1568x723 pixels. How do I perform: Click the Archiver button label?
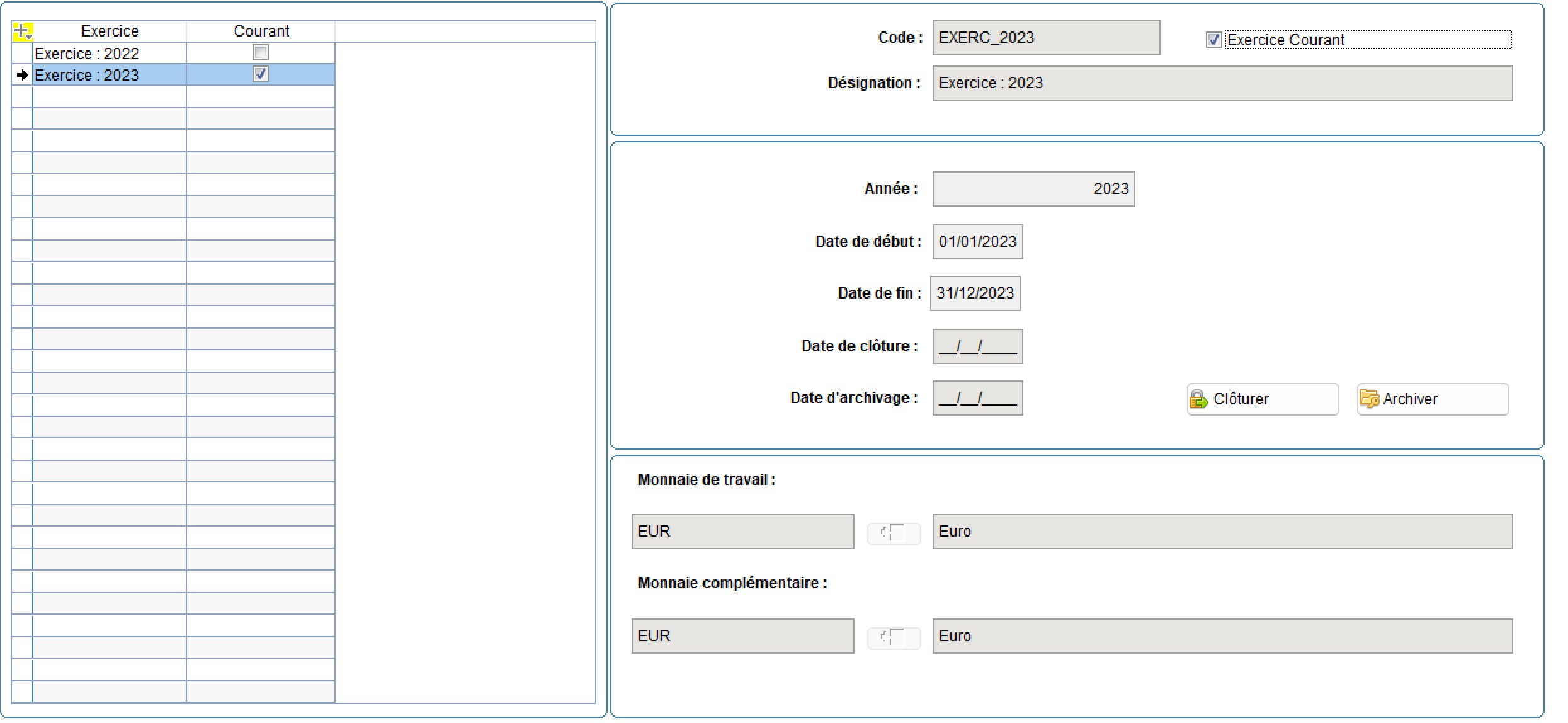(x=1411, y=399)
